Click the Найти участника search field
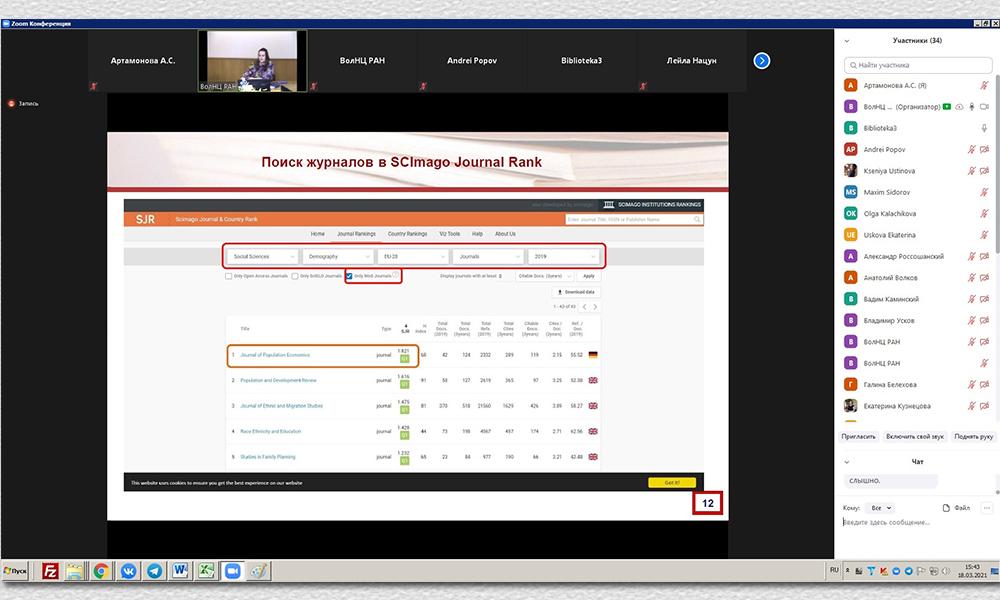1000x600 pixels. pyautogui.click(x=918, y=65)
